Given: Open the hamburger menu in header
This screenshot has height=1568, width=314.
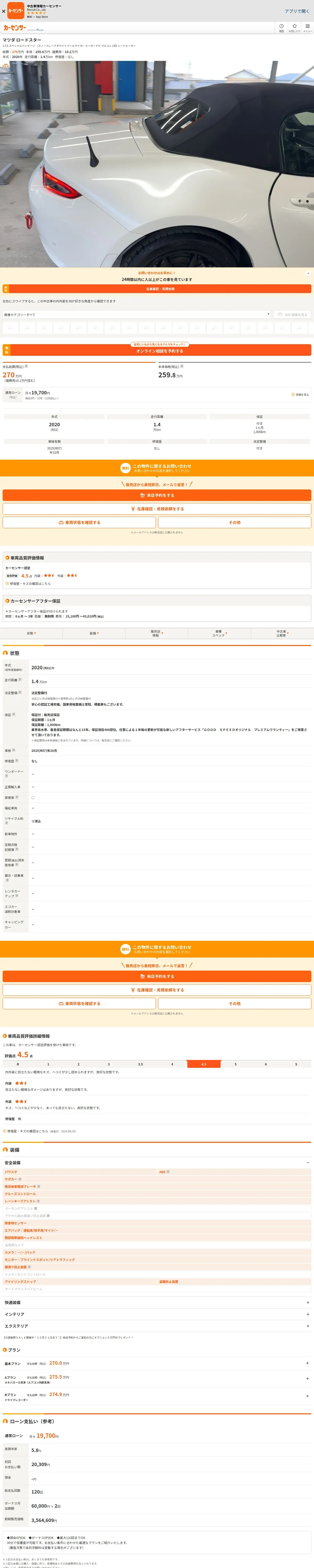Looking at the screenshot, I should 307,27.
